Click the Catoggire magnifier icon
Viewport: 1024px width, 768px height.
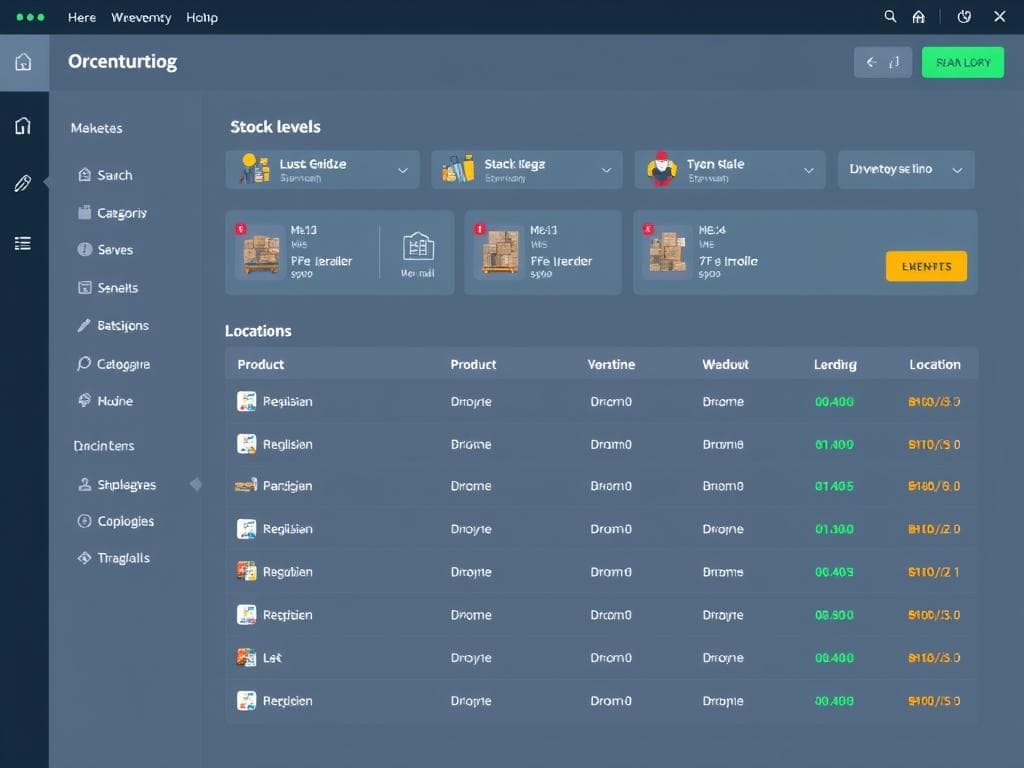(x=84, y=363)
